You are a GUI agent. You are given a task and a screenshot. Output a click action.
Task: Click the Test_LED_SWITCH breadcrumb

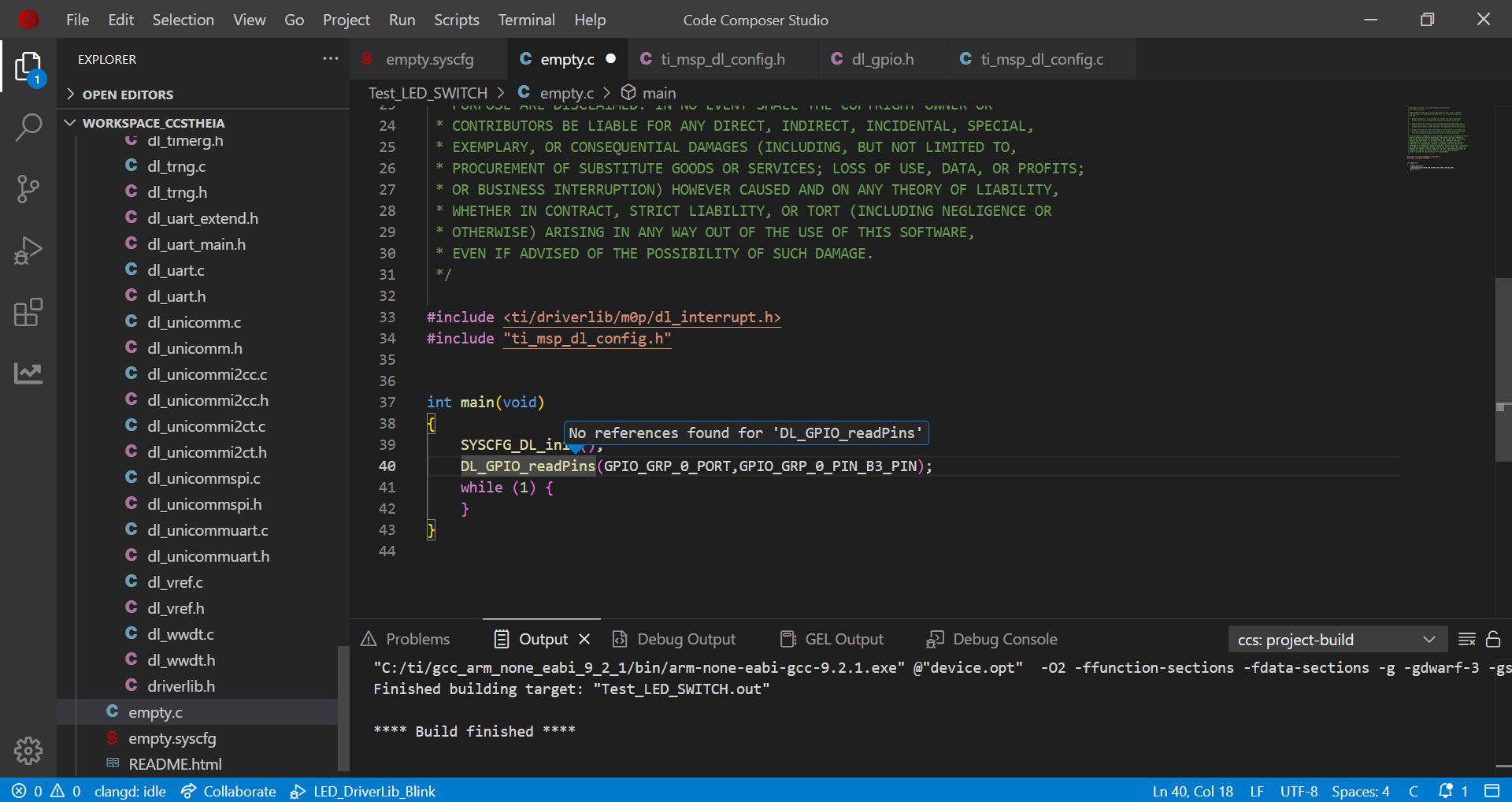coord(428,93)
